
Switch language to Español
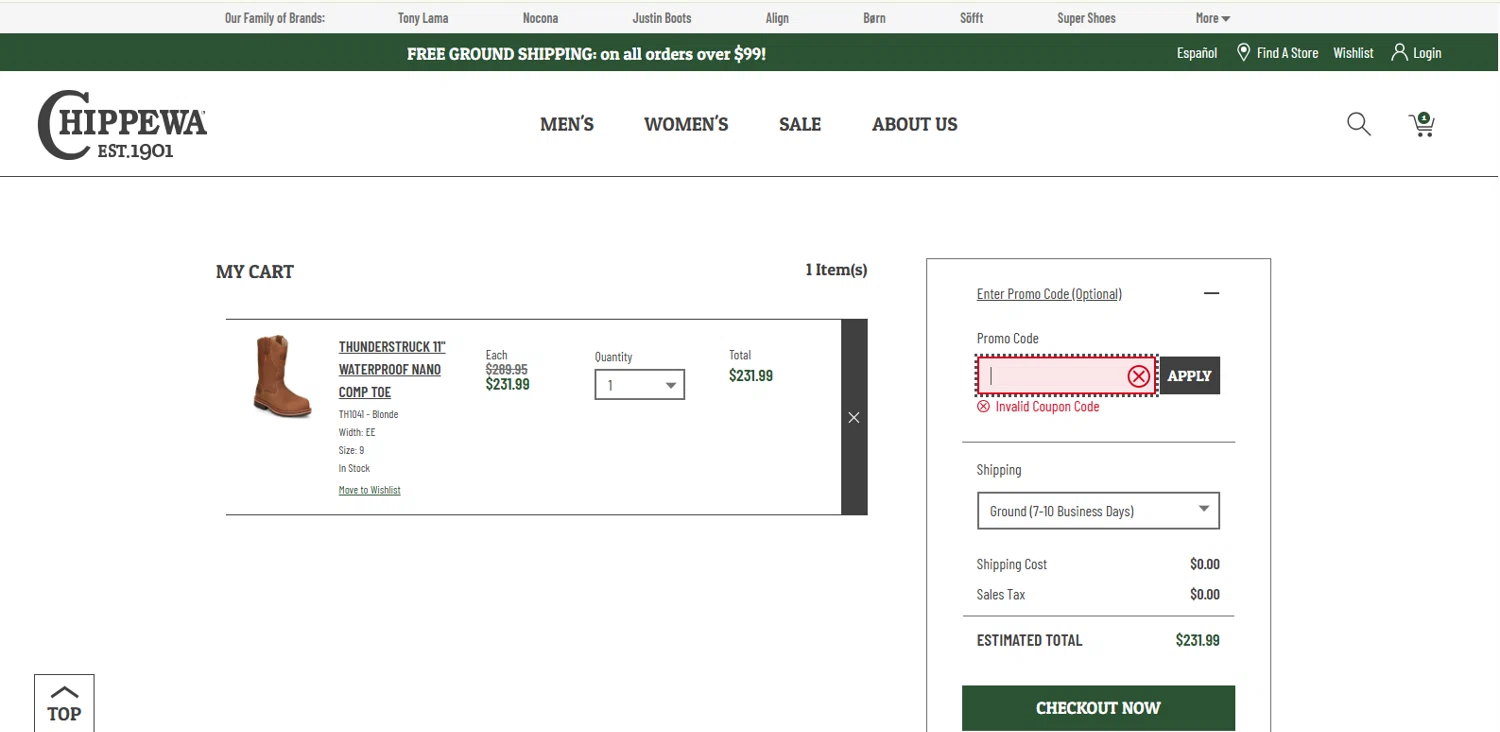point(1197,53)
